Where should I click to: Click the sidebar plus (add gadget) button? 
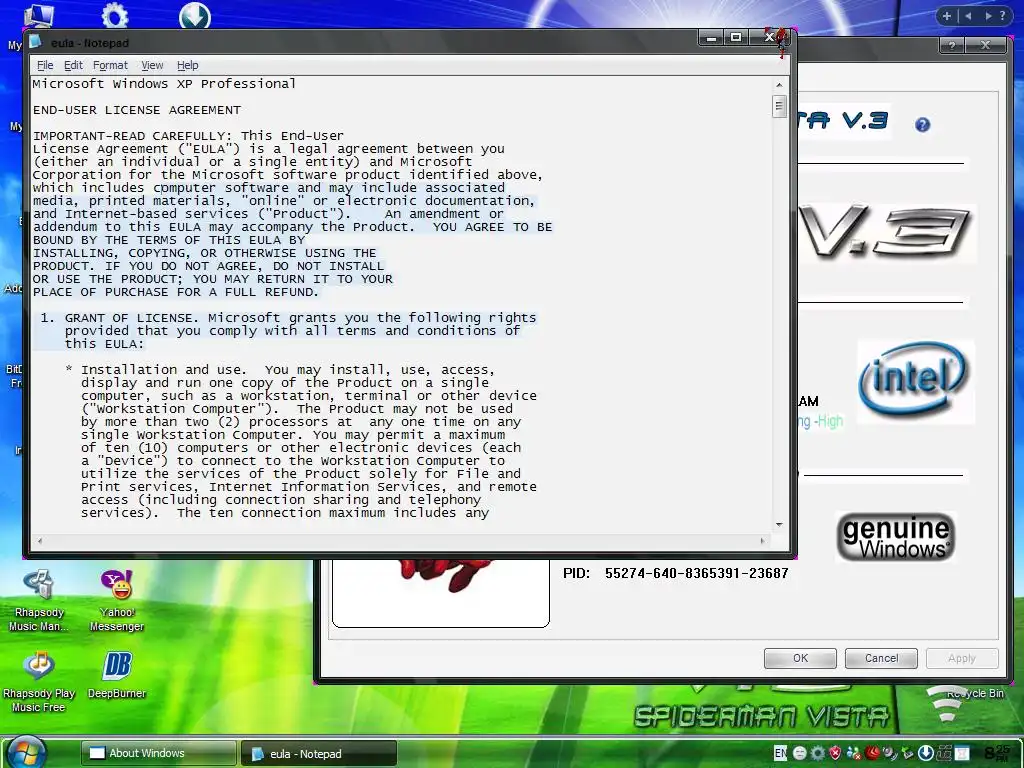click(x=946, y=16)
